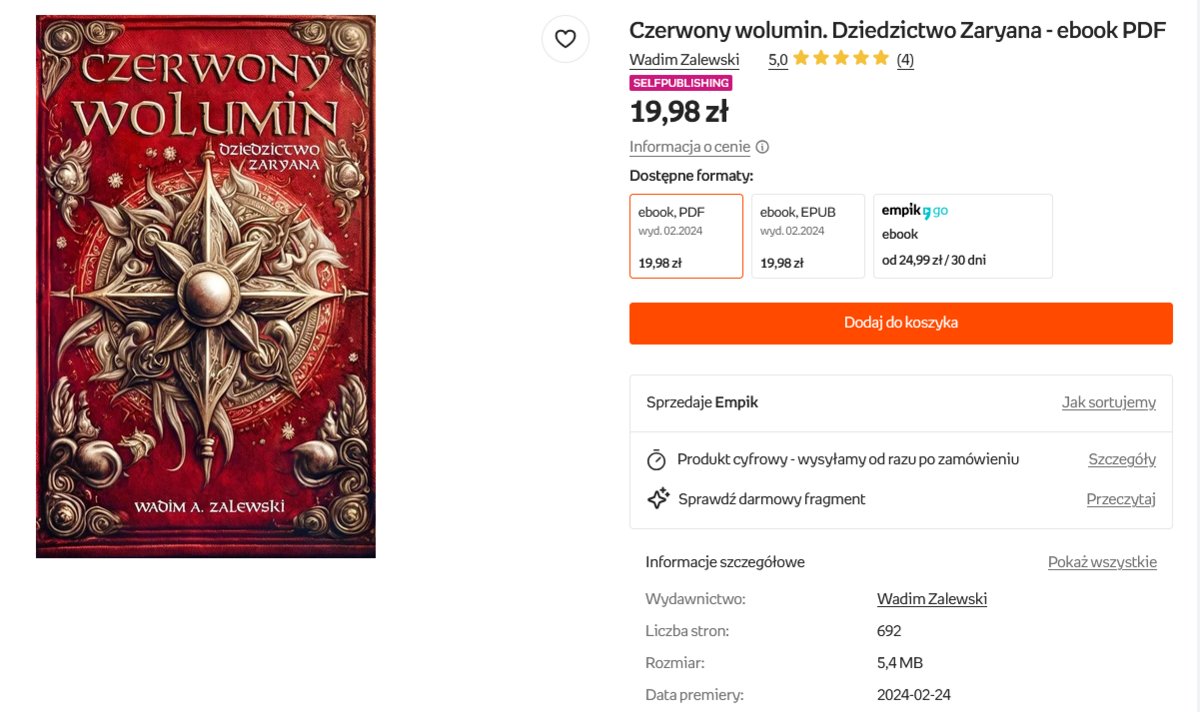
Task: Click the price information info icon
Action: [762, 147]
